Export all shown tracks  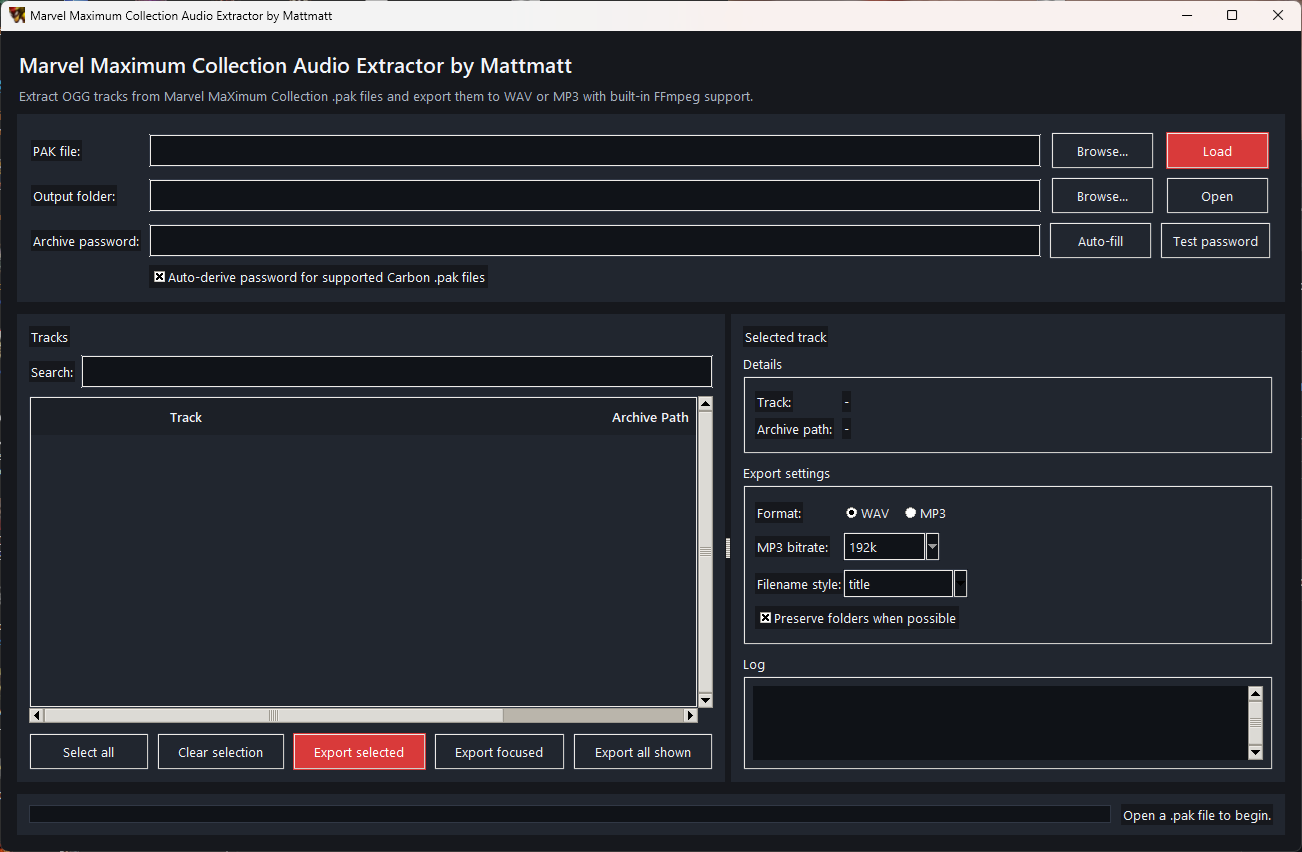pyautogui.click(x=643, y=751)
